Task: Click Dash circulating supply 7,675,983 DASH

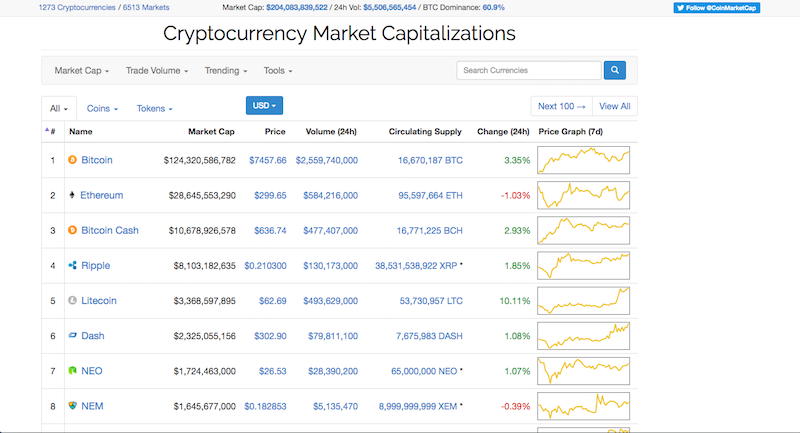Action: click(430, 336)
